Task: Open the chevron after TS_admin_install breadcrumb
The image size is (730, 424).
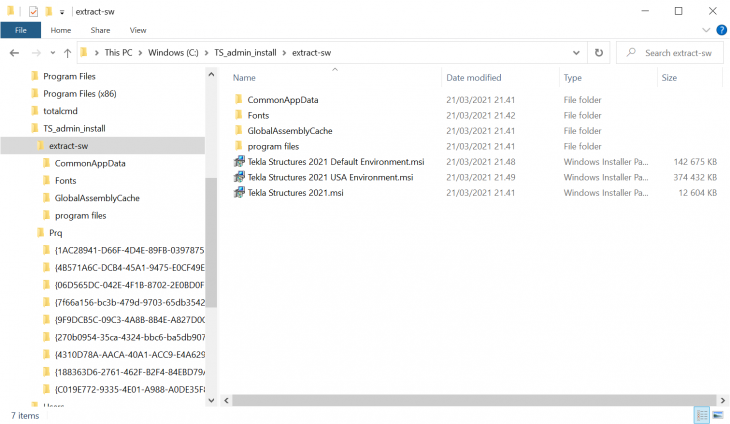Action: click(284, 53)
